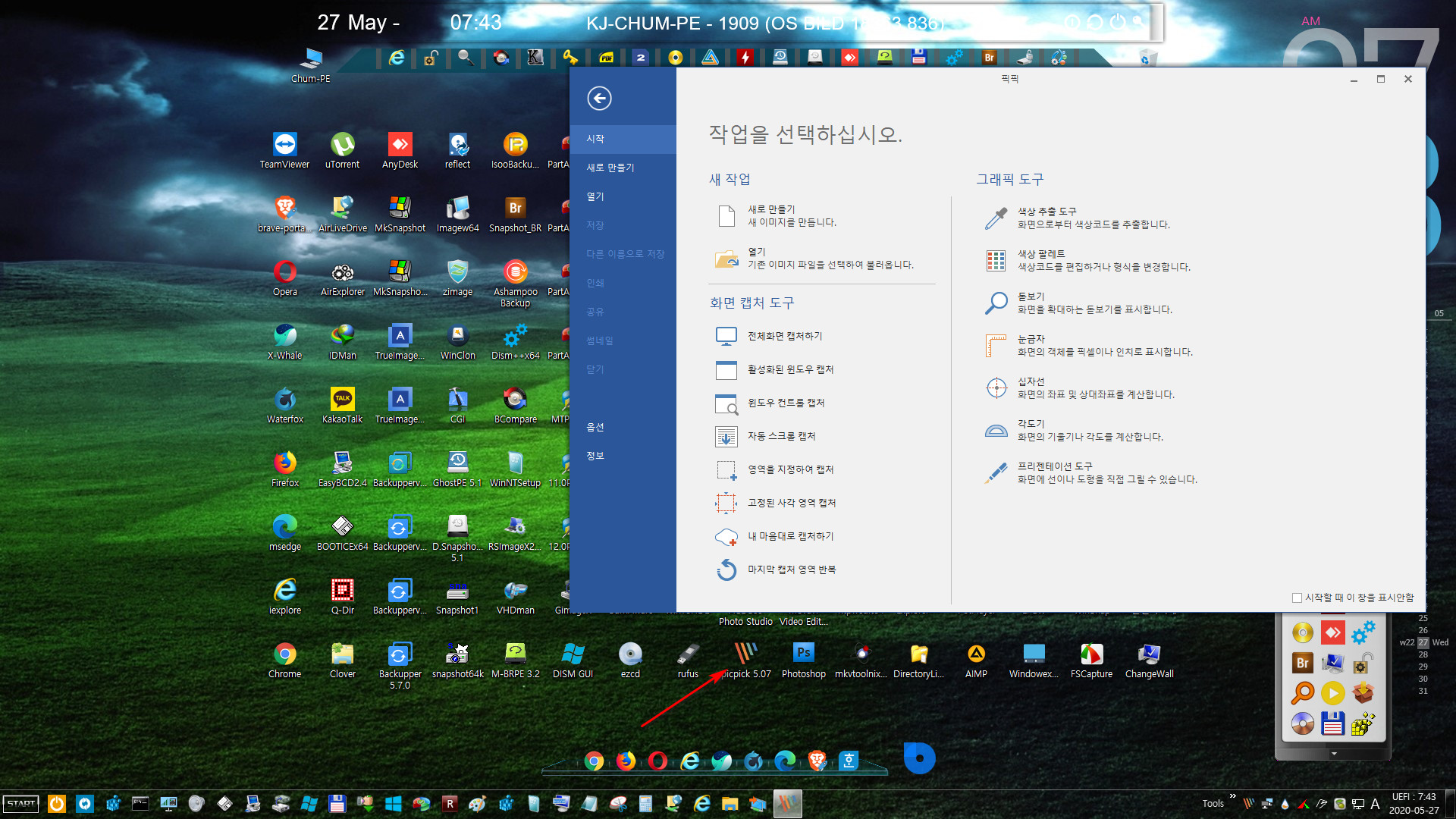Image resolution: width=1456 pixels, height=819 pixels.
Task: Create a new image via 새로 만들기
Action: pyautogui.click(x=776, y=215)
